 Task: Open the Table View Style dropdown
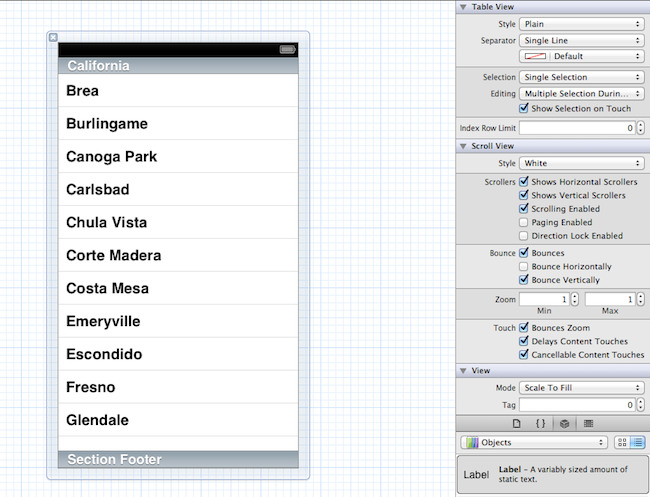(x=582, y=24)
